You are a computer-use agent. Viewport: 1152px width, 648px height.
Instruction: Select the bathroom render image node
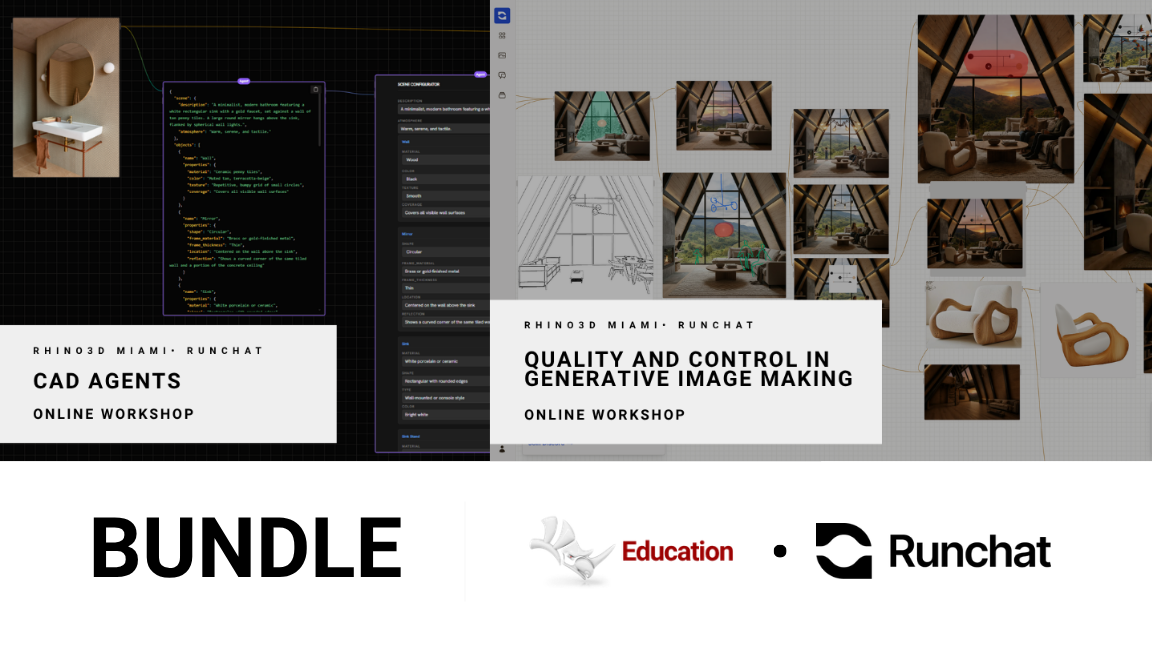[x=66, y=98]
